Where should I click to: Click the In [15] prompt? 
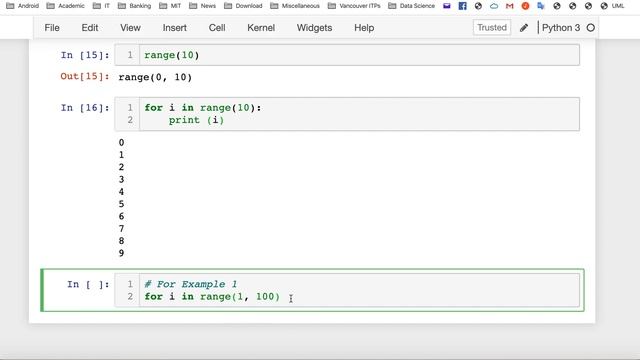(x=85, y=55)
